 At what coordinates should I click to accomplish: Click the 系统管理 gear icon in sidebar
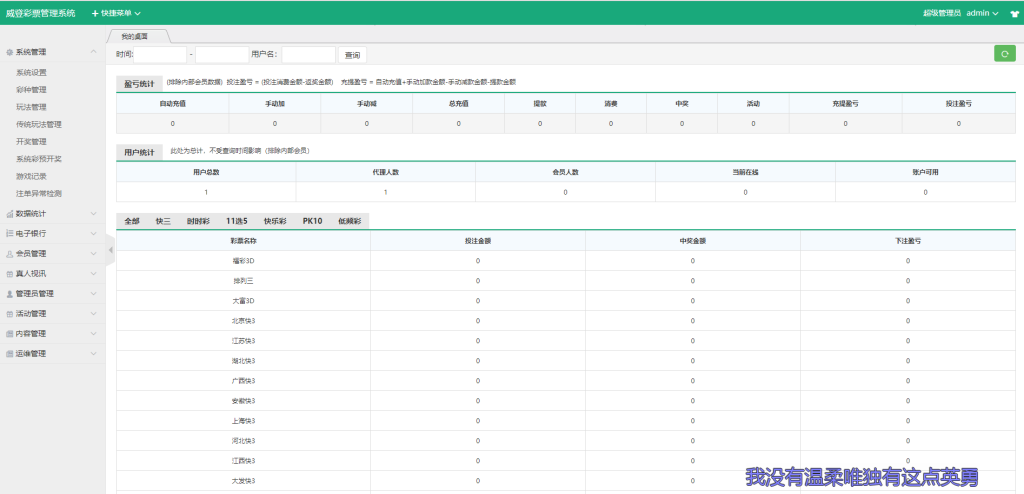point(9,52)
